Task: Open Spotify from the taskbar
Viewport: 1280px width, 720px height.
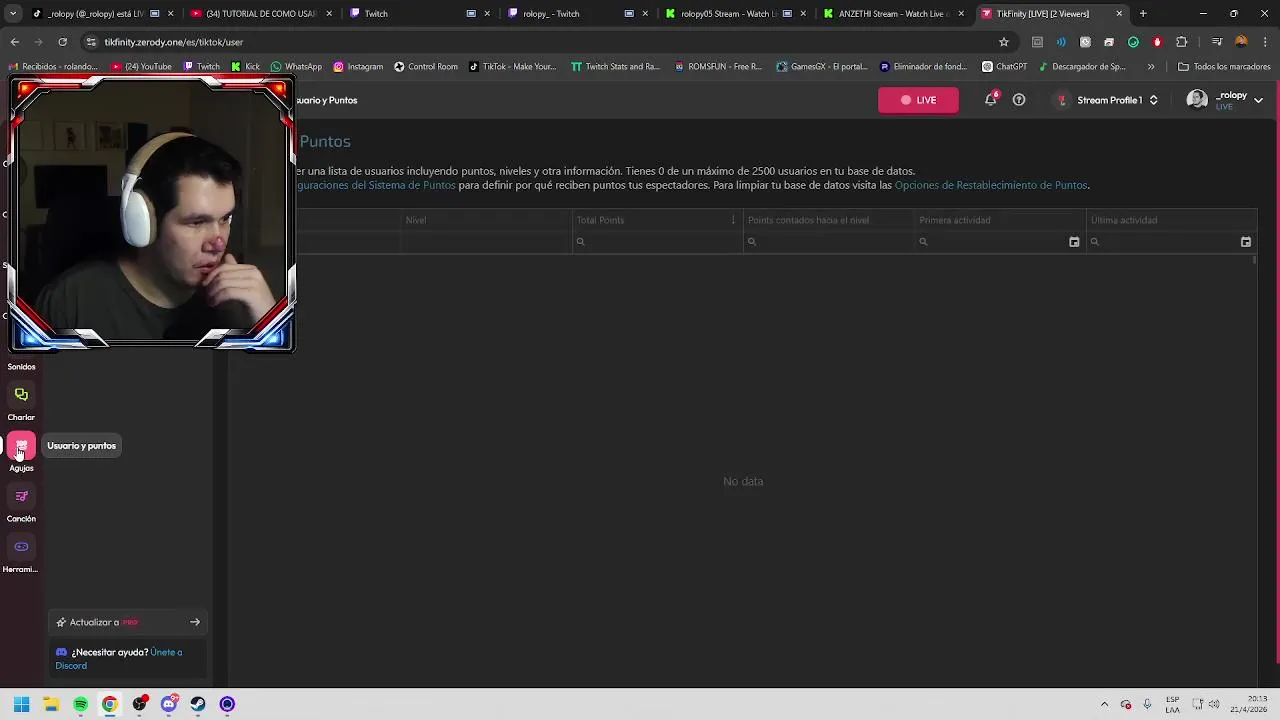Action: [x=80, y=704]
